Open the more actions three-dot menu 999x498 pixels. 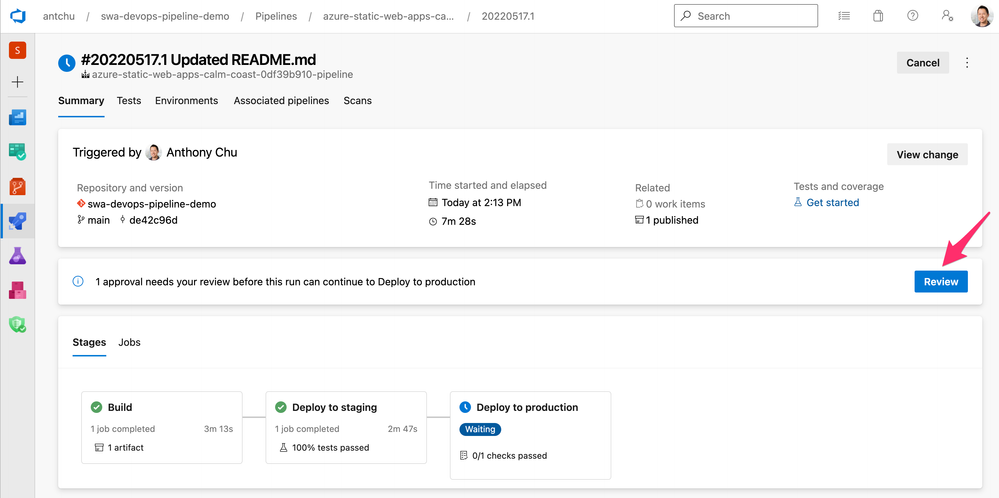[967, 63]
